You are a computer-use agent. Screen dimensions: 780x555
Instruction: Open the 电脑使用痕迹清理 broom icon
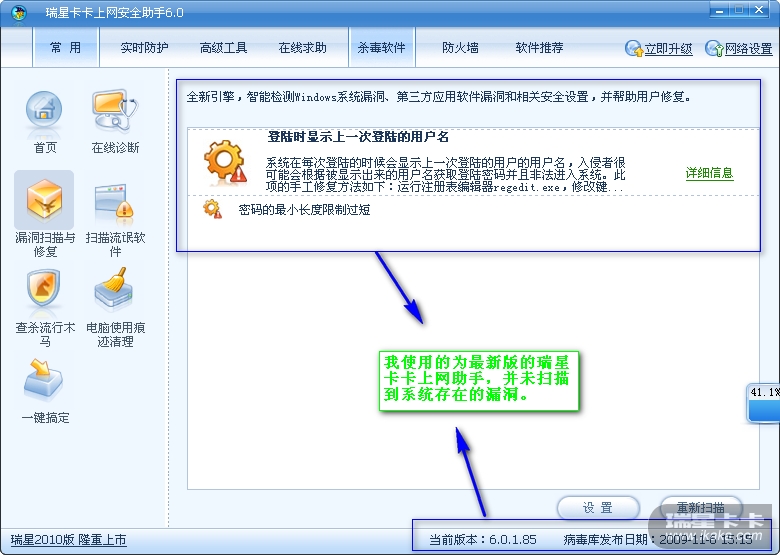pyautogui.click(x=114, y=290)
